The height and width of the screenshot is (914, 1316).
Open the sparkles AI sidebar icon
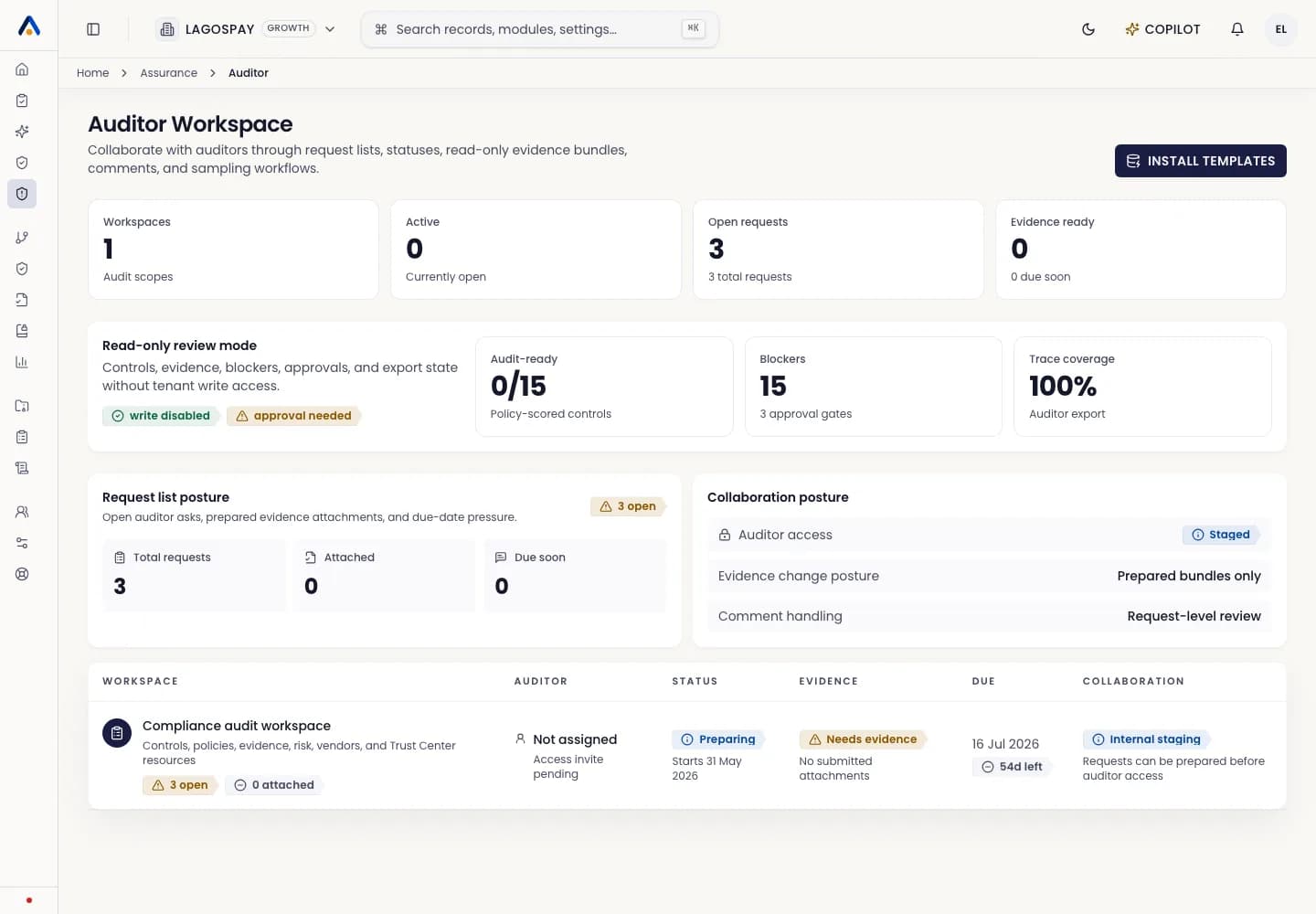pos(22,132)
